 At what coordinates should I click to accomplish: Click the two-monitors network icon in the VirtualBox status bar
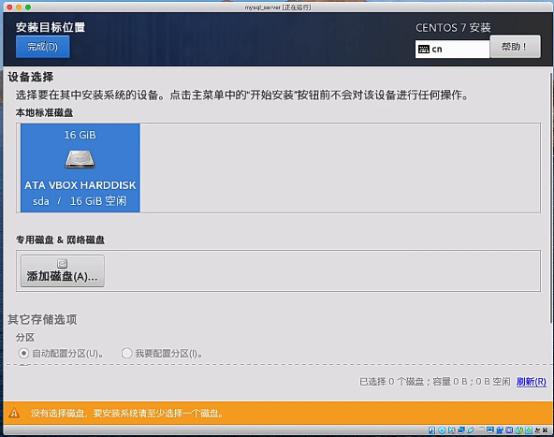pyautogui.click(x=461, y=430)
